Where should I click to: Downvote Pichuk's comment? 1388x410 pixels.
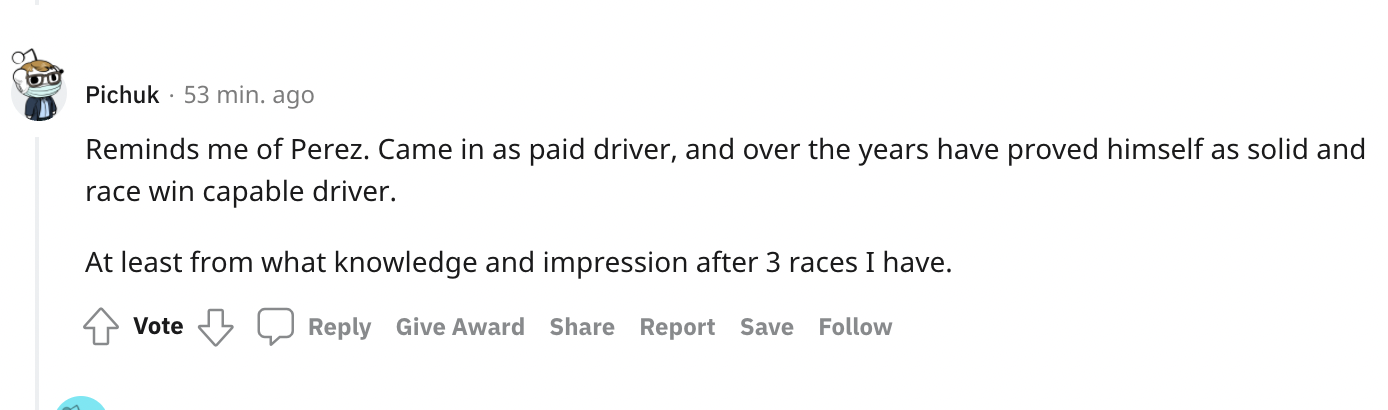(x=215, y=327)
